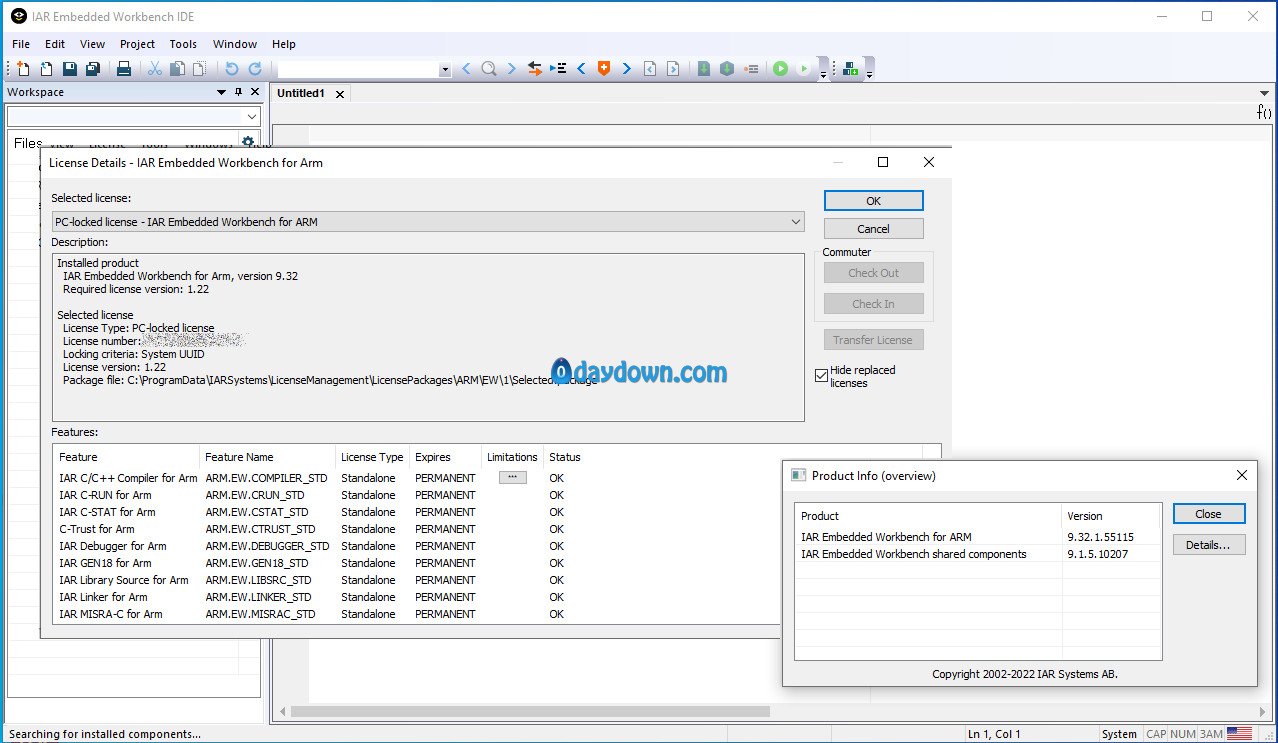Screen dimensions: 1278x743
Task: Click the New Document toolbar icon
Action: [23, 69]
